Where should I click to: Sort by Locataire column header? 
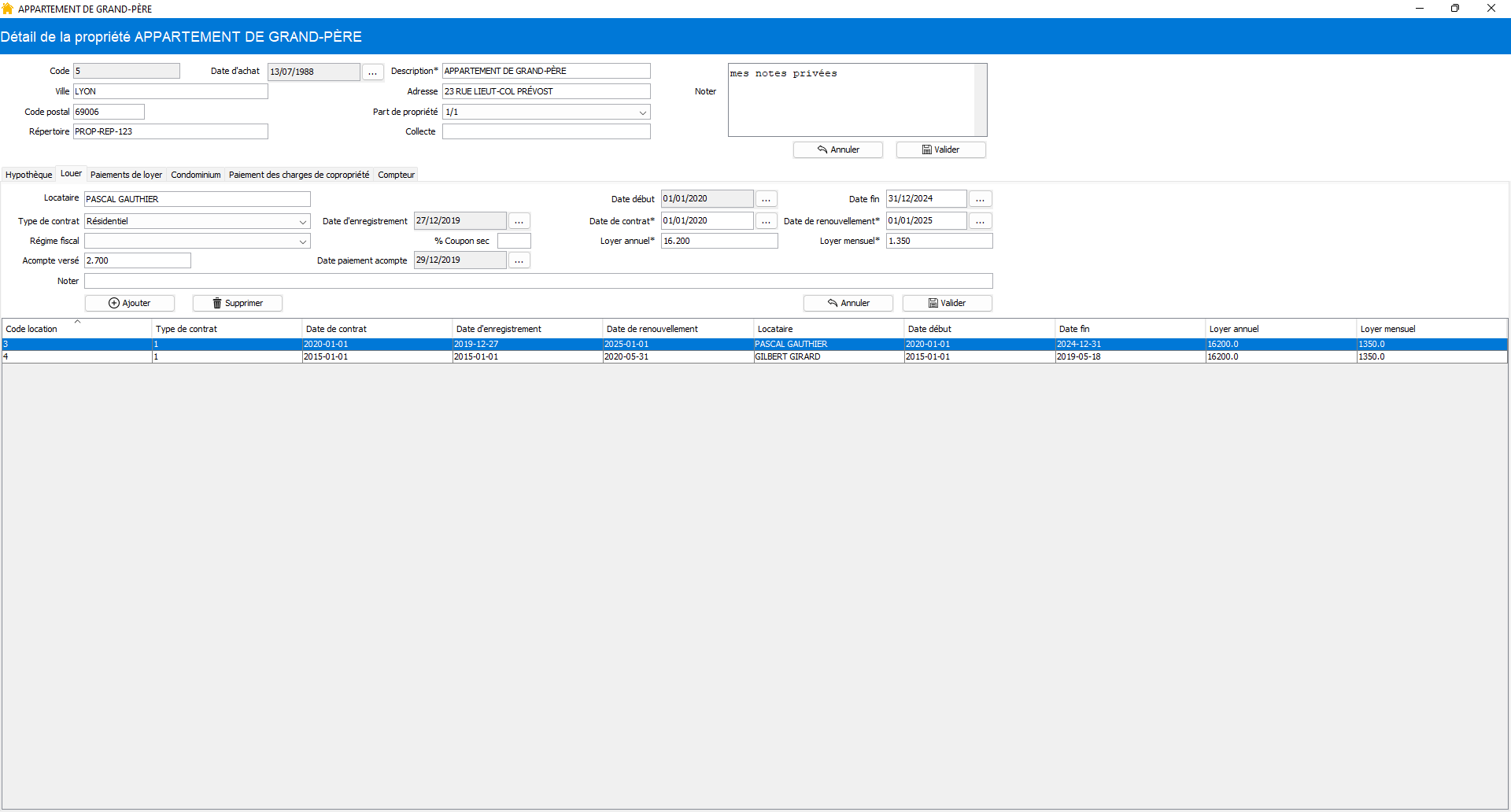click(829, 329)
